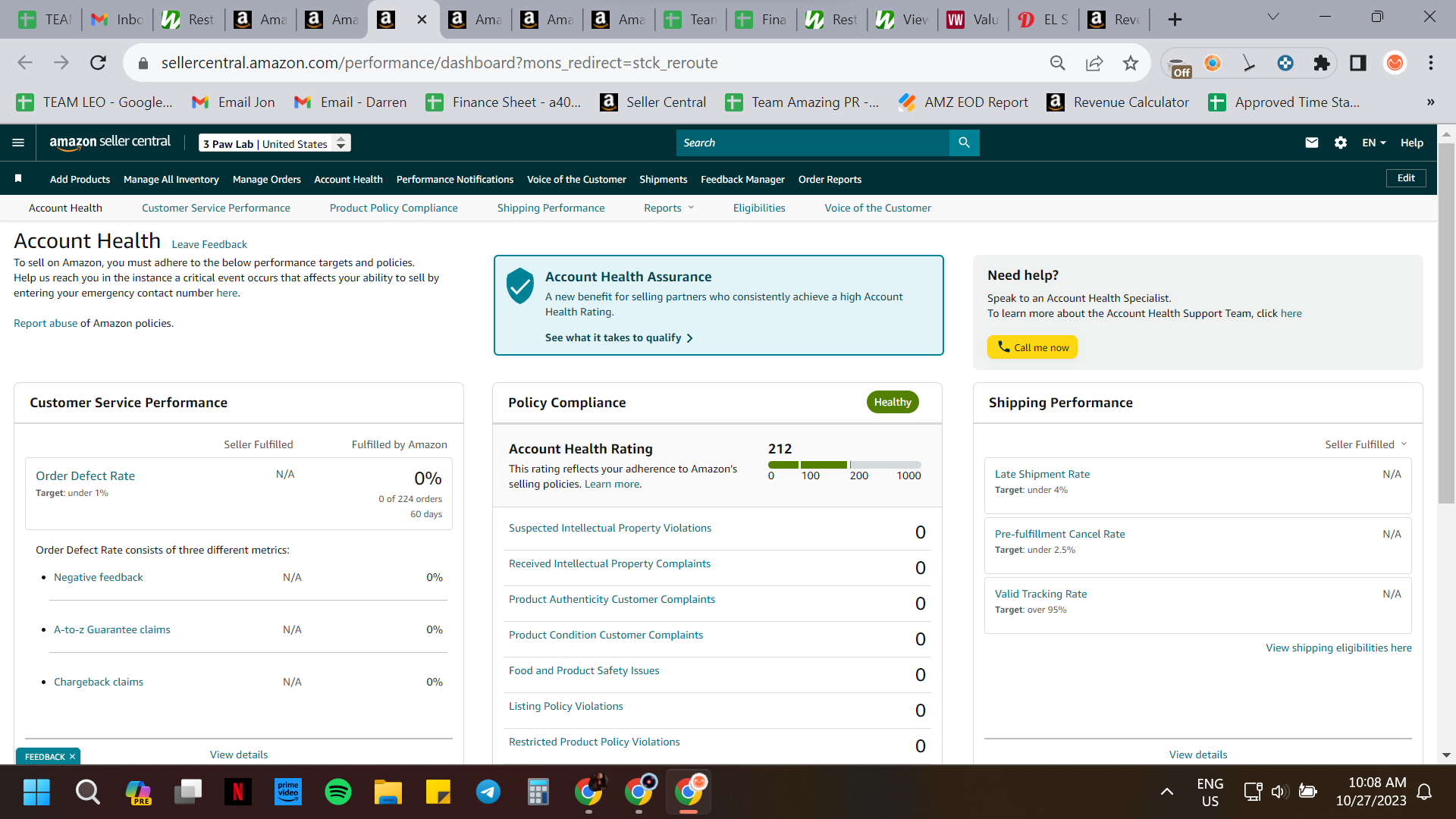Image resolution: width=1456 pixels, height=819 pixels.
Task: Open the A-to-z Guarantee claims link
Action: (111, 629)
